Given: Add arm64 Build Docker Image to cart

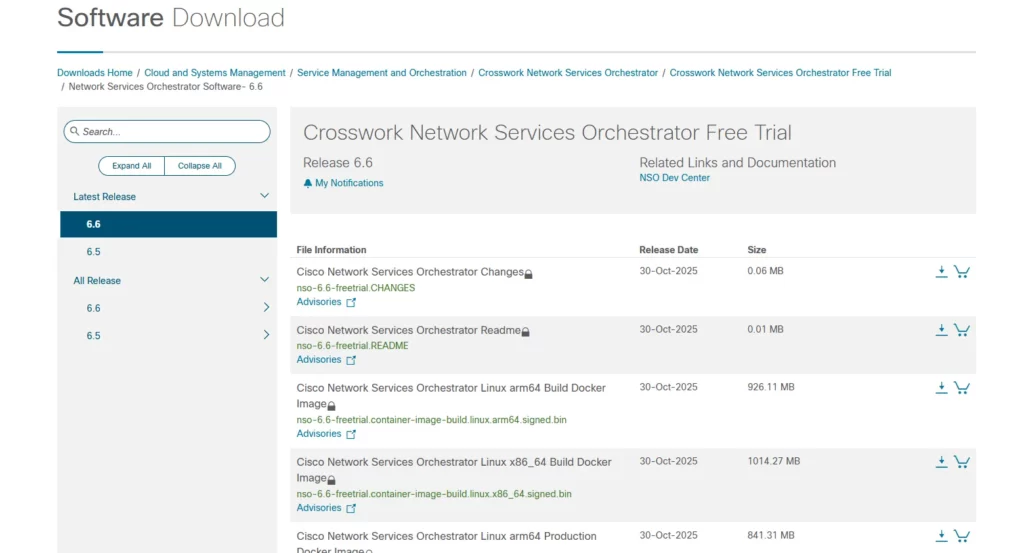Looking at the screenshot, I should click(x=961, y=388).
